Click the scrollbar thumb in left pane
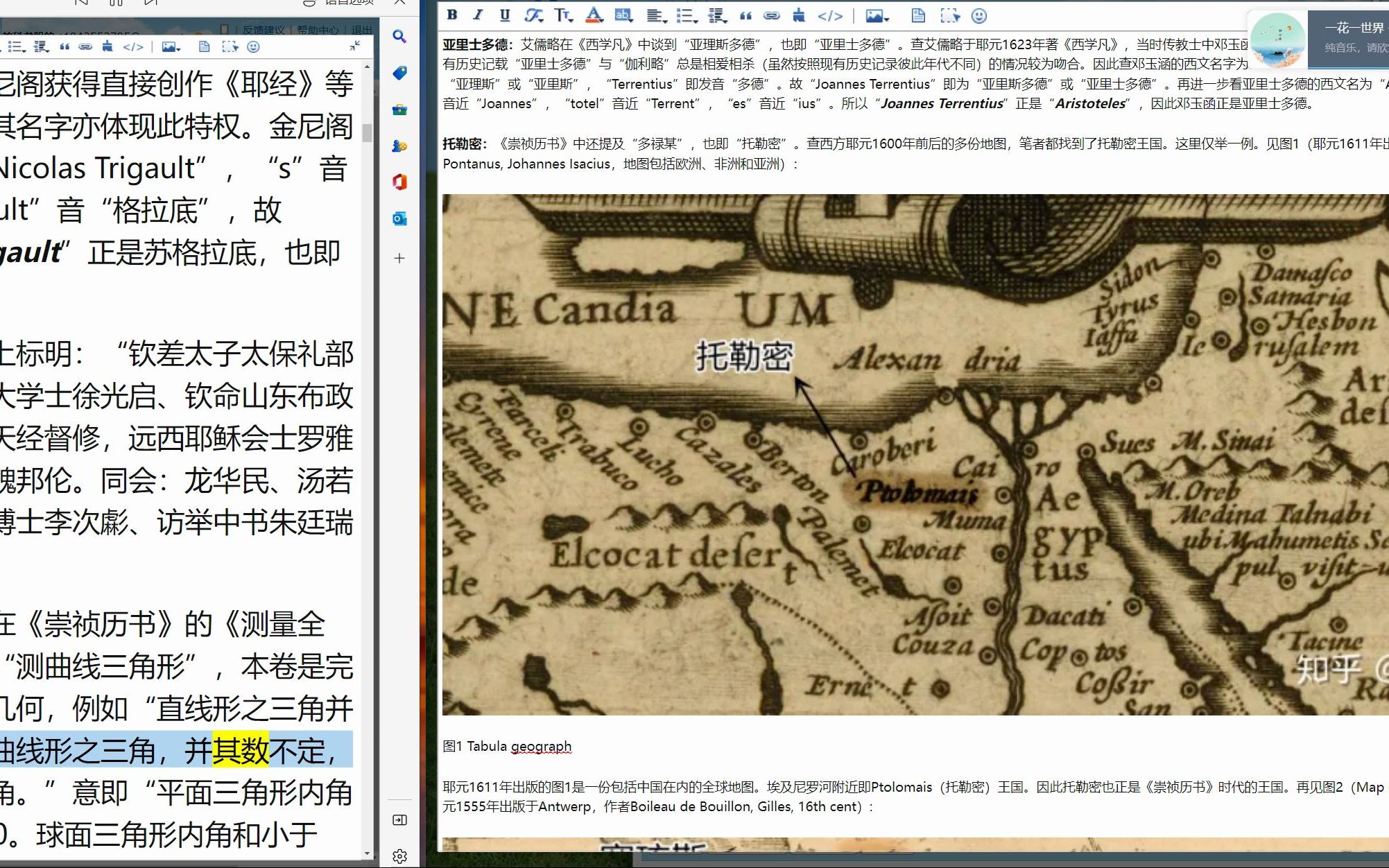 tap(367, 132)
